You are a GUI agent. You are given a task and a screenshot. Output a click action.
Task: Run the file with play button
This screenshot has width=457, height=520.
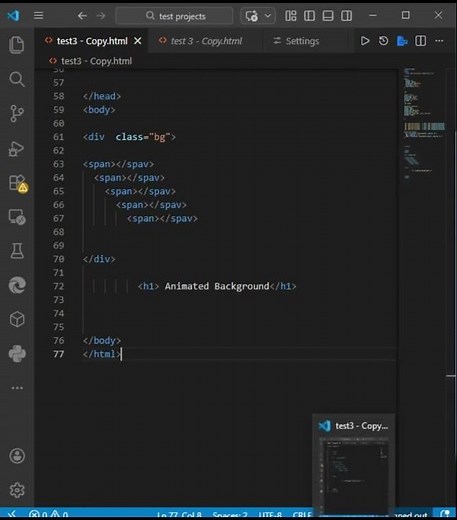coord(365,41)
